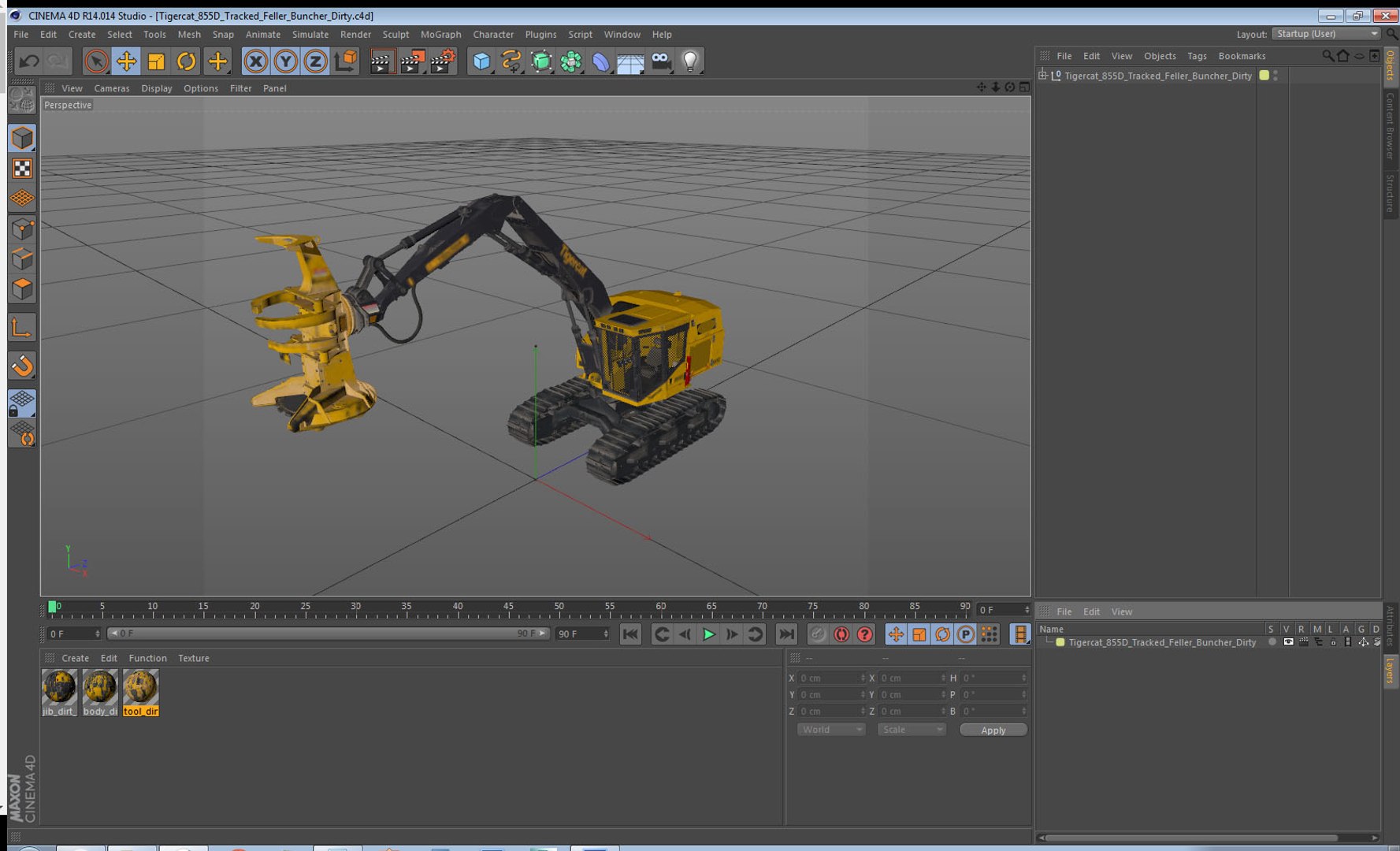Select the Scale tool
The image size is (1400, 851).
tap(156, 61)
